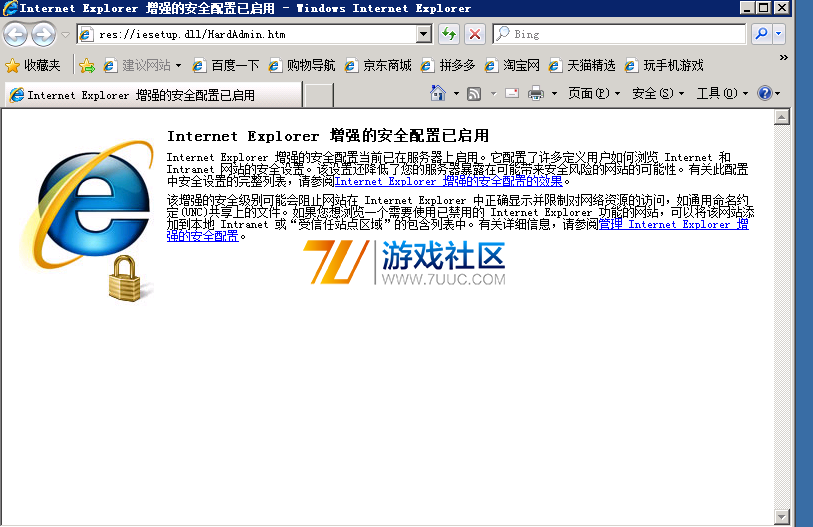Viewport: 813px width, 527px height.
Task: Click inside the Bing search box
Action: [620, 34]
